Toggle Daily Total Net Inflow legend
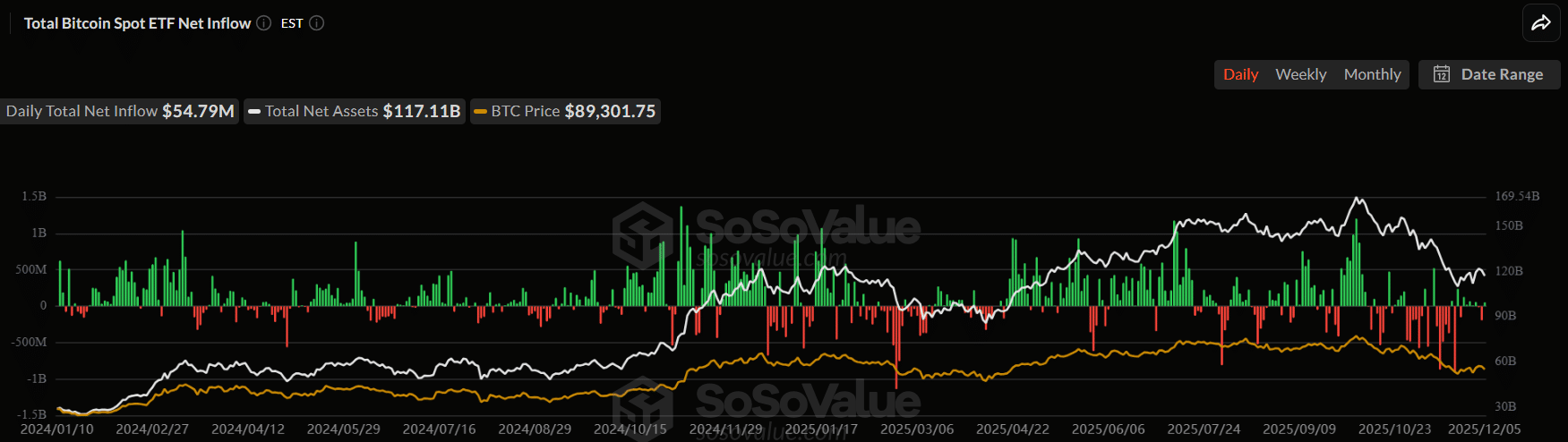The height and width of the screenshot is (442, 1568). pyautogui.click(x=119, y=111)
